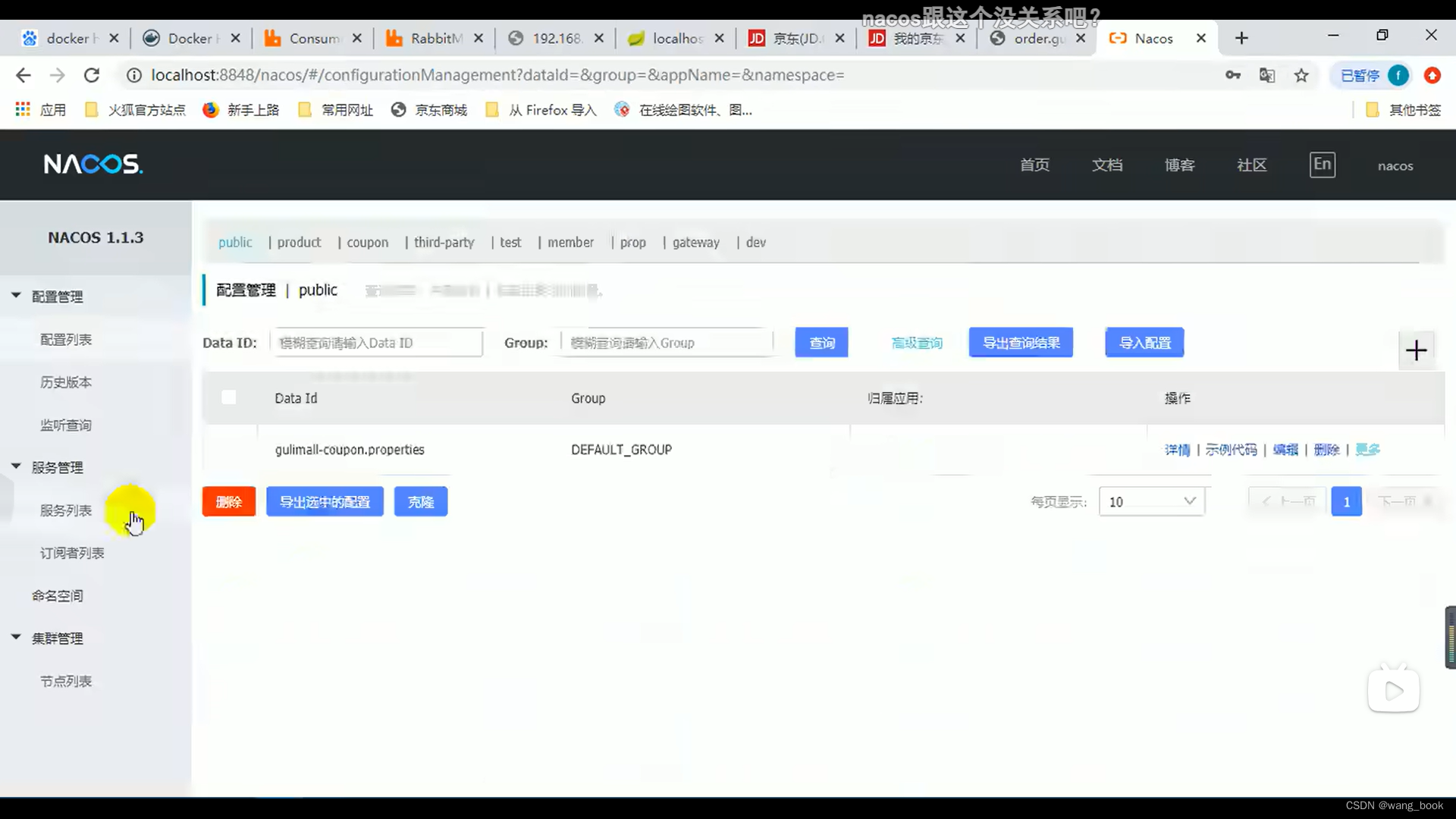Open the 新手上路 Firefox bookmark
The height and width of the screenshot is (819, 1456).
pos(241,110)
